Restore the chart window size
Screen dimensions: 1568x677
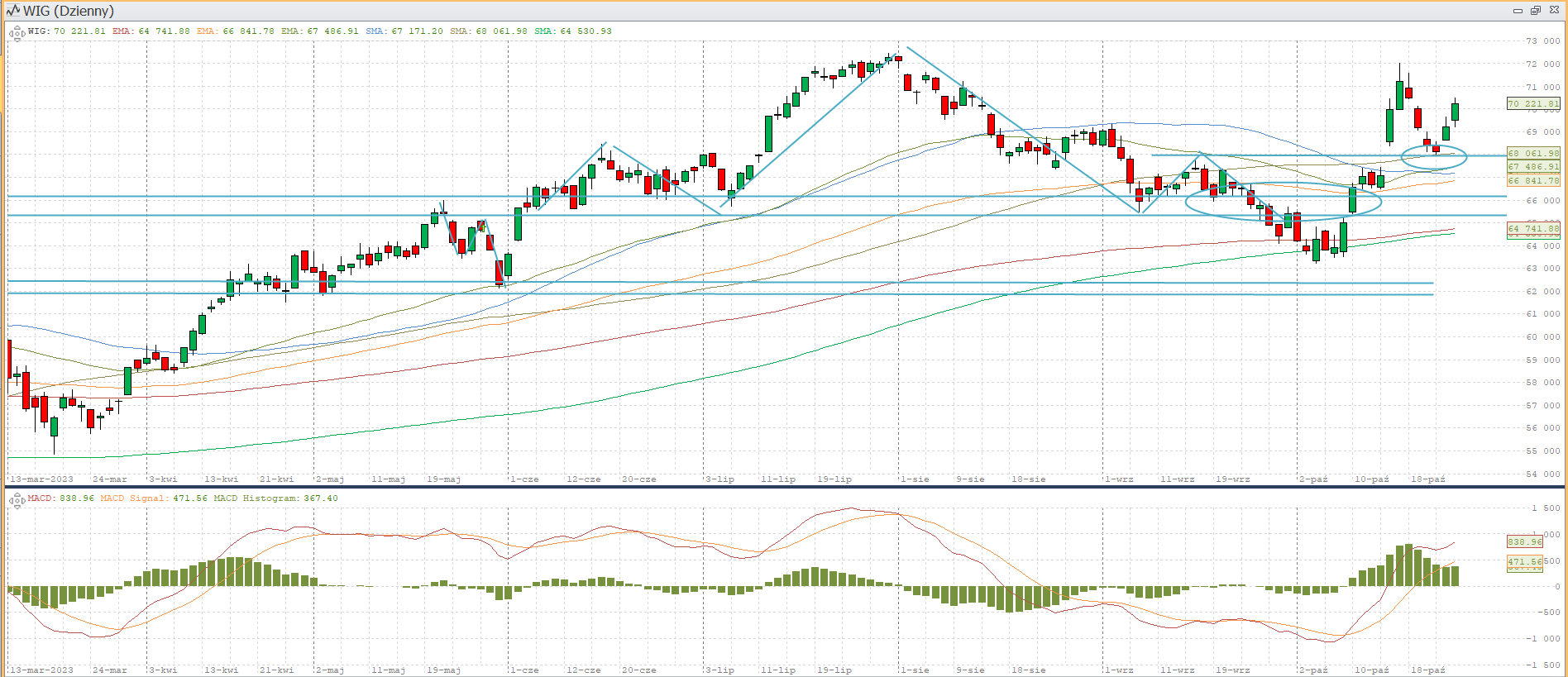click(x=1536, y=11)
